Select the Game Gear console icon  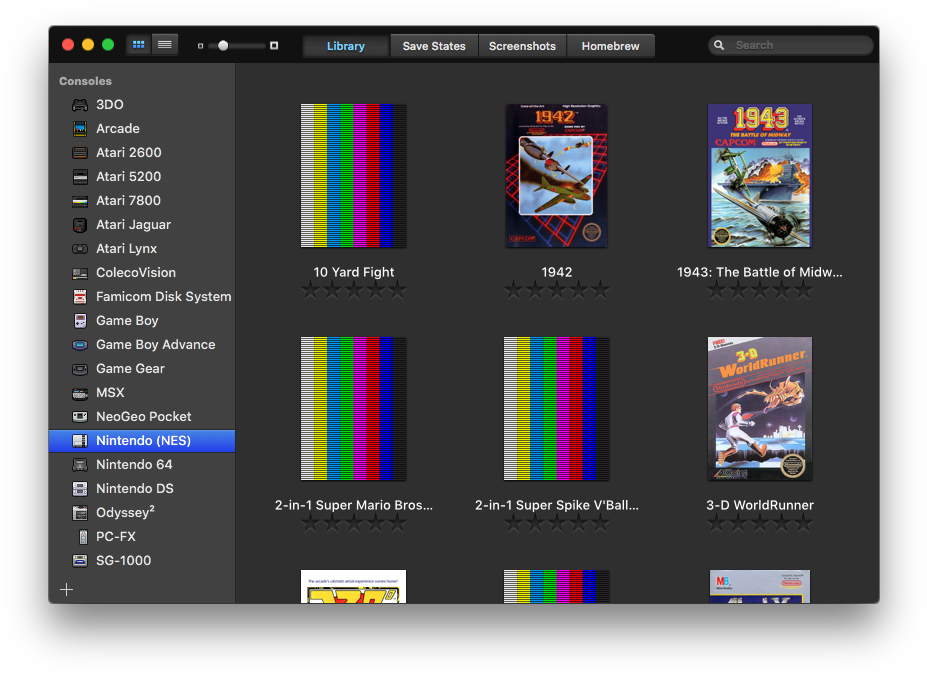80,369
